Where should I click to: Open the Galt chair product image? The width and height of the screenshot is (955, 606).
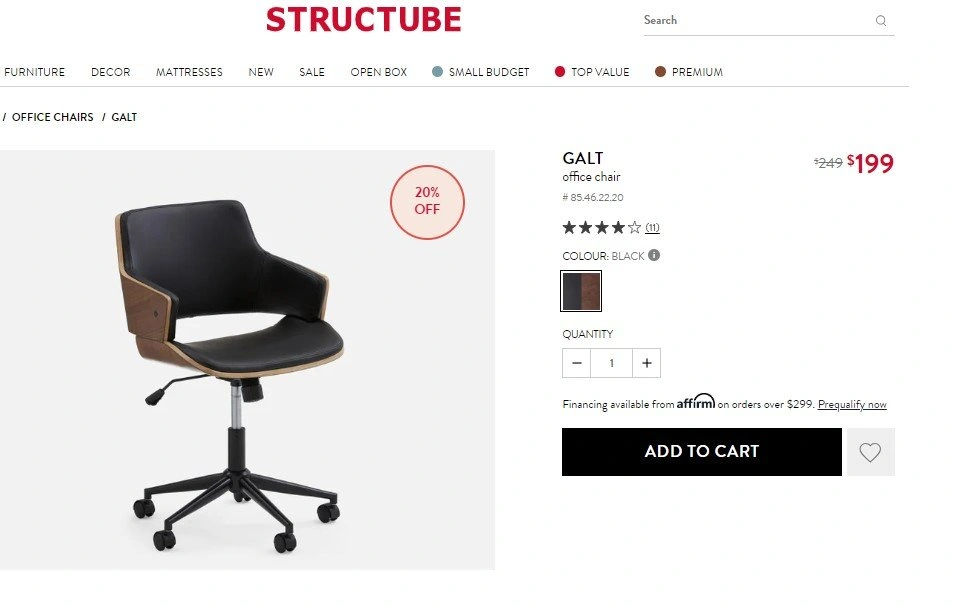247,360
